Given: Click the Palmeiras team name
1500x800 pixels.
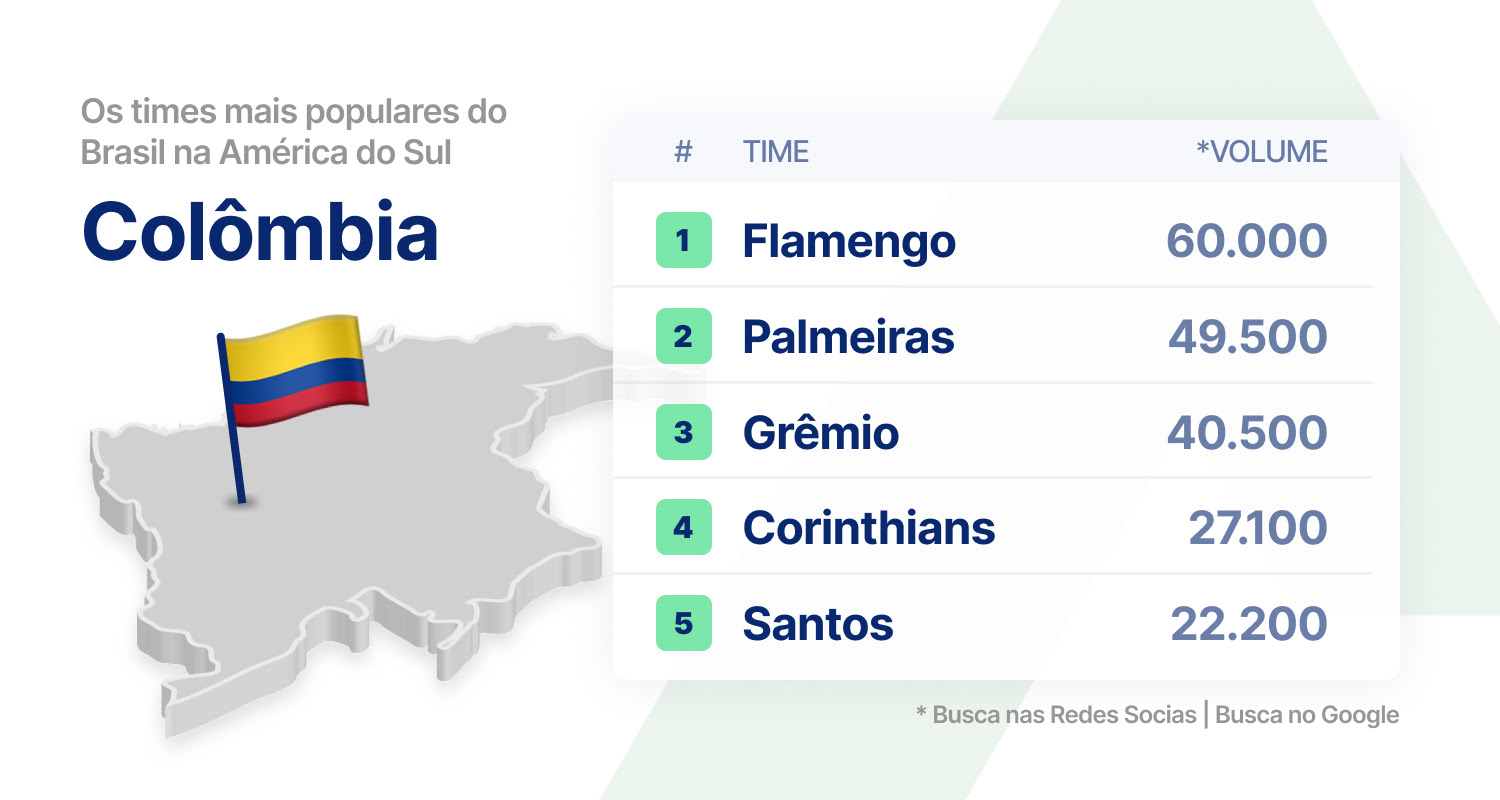Looking at the screenshot, I should coord(848,337).
